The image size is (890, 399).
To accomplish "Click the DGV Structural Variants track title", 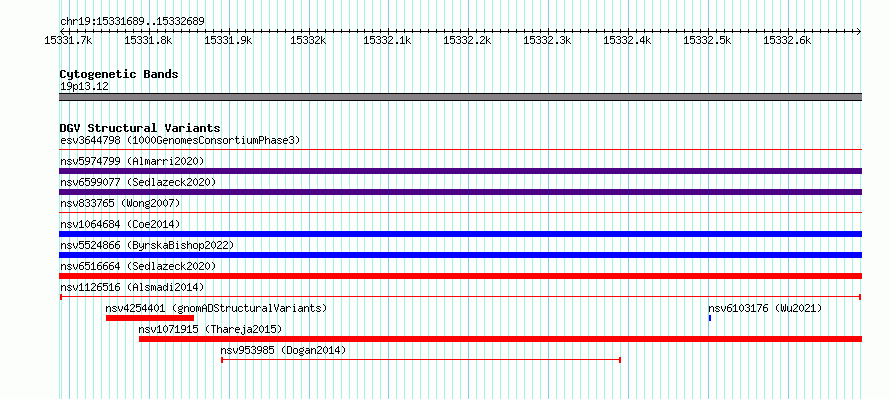I will tap(140, 128).
